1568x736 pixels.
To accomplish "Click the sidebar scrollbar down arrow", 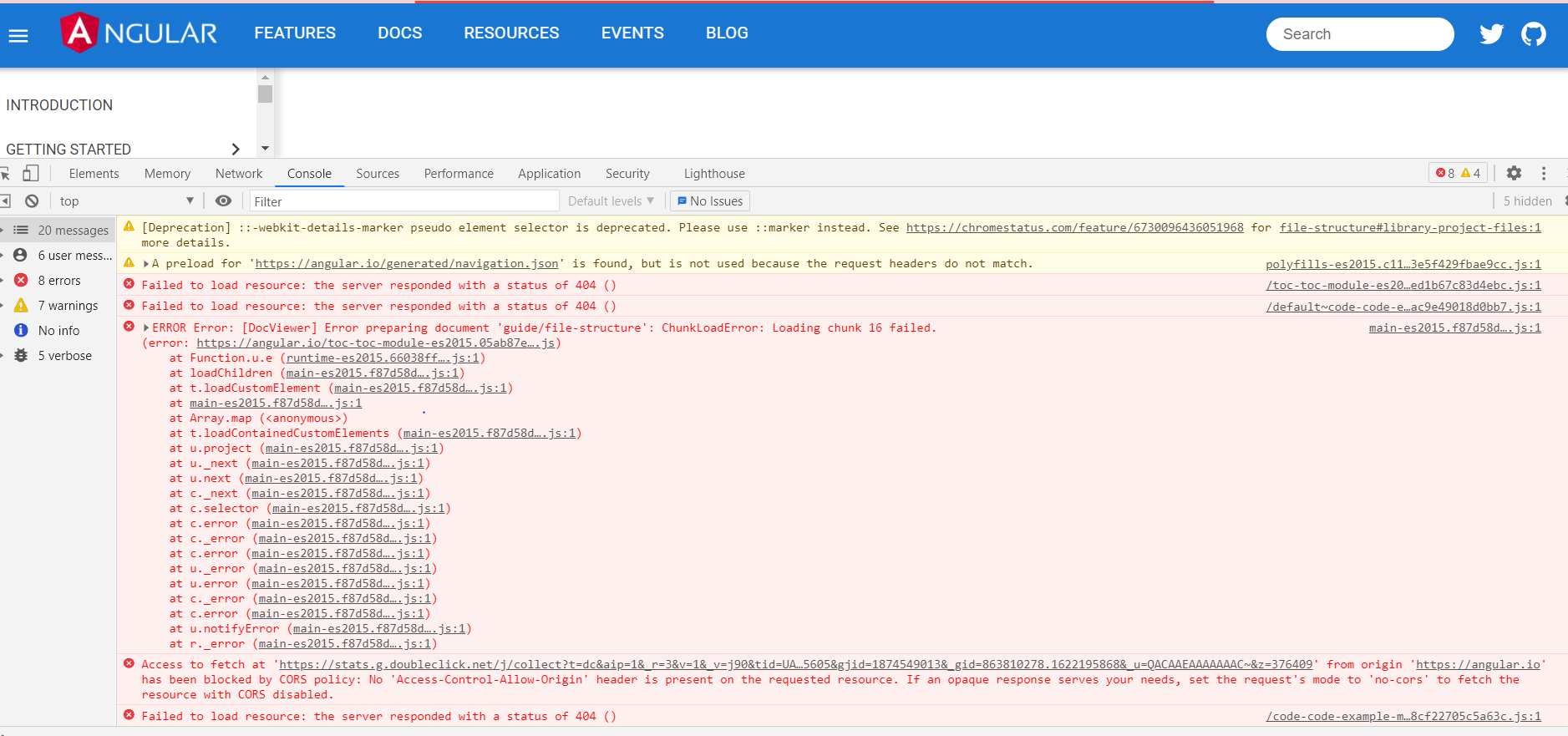I will pos(265,149).
